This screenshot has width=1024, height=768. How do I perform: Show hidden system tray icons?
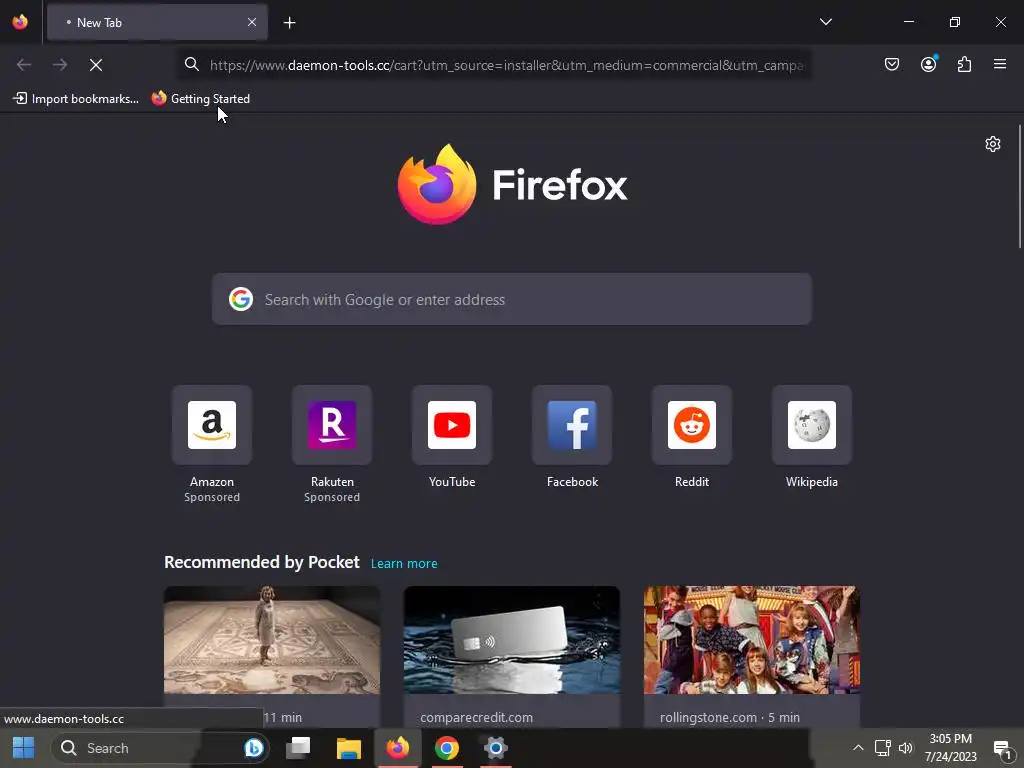(858, 748)
